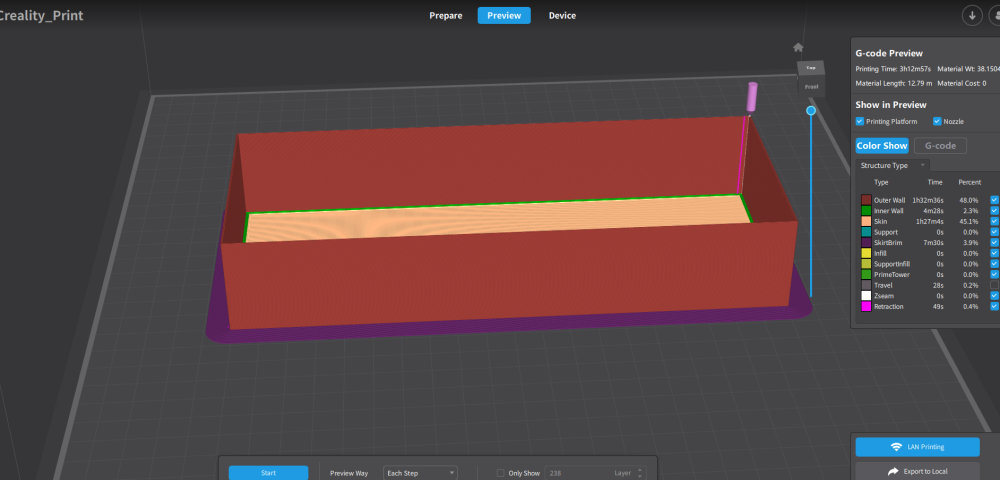Enable the Travel visibility checkbox
The height and width of the screenshot is (480, 1000).
click(x=994, y=285)
